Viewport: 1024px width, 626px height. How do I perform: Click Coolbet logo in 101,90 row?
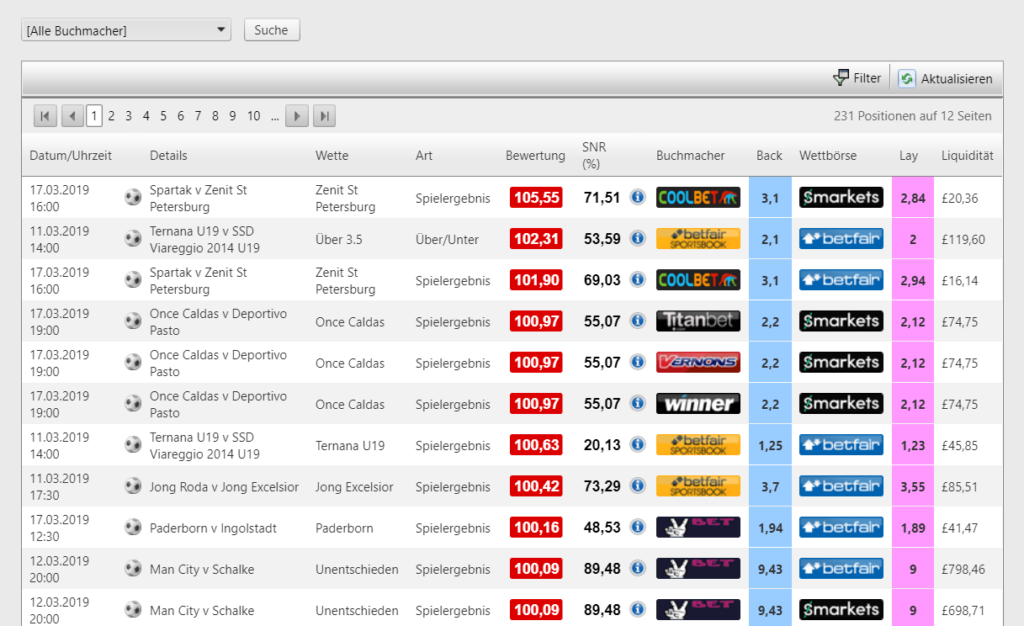point(698,279)
